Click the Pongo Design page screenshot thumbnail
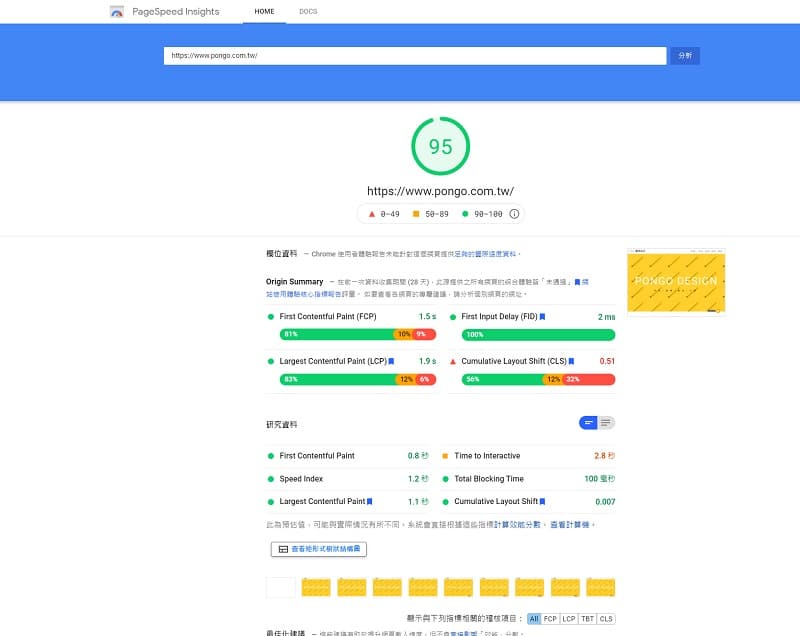The height and width of the screenshot is (636, 800). coord(675,281)
